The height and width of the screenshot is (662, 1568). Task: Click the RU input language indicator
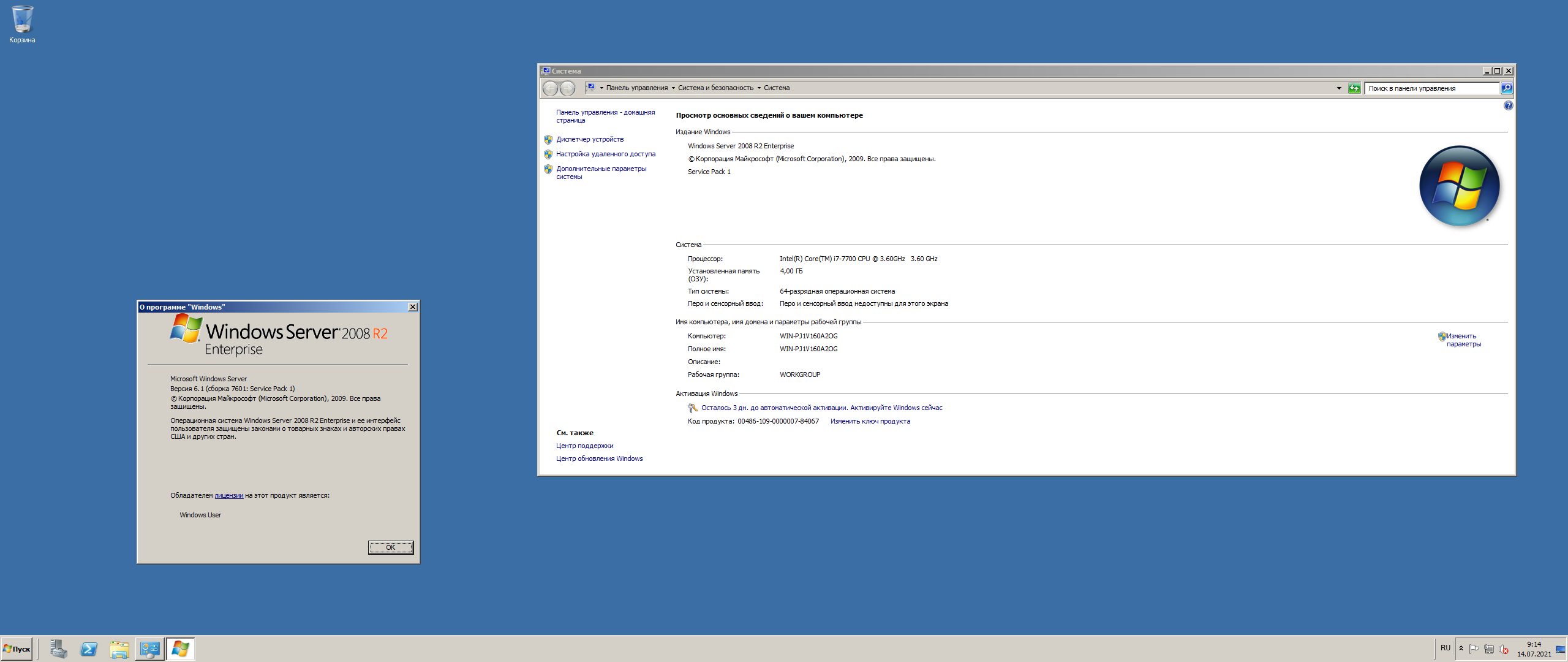pyautogui.click(x=1445, y=649)
